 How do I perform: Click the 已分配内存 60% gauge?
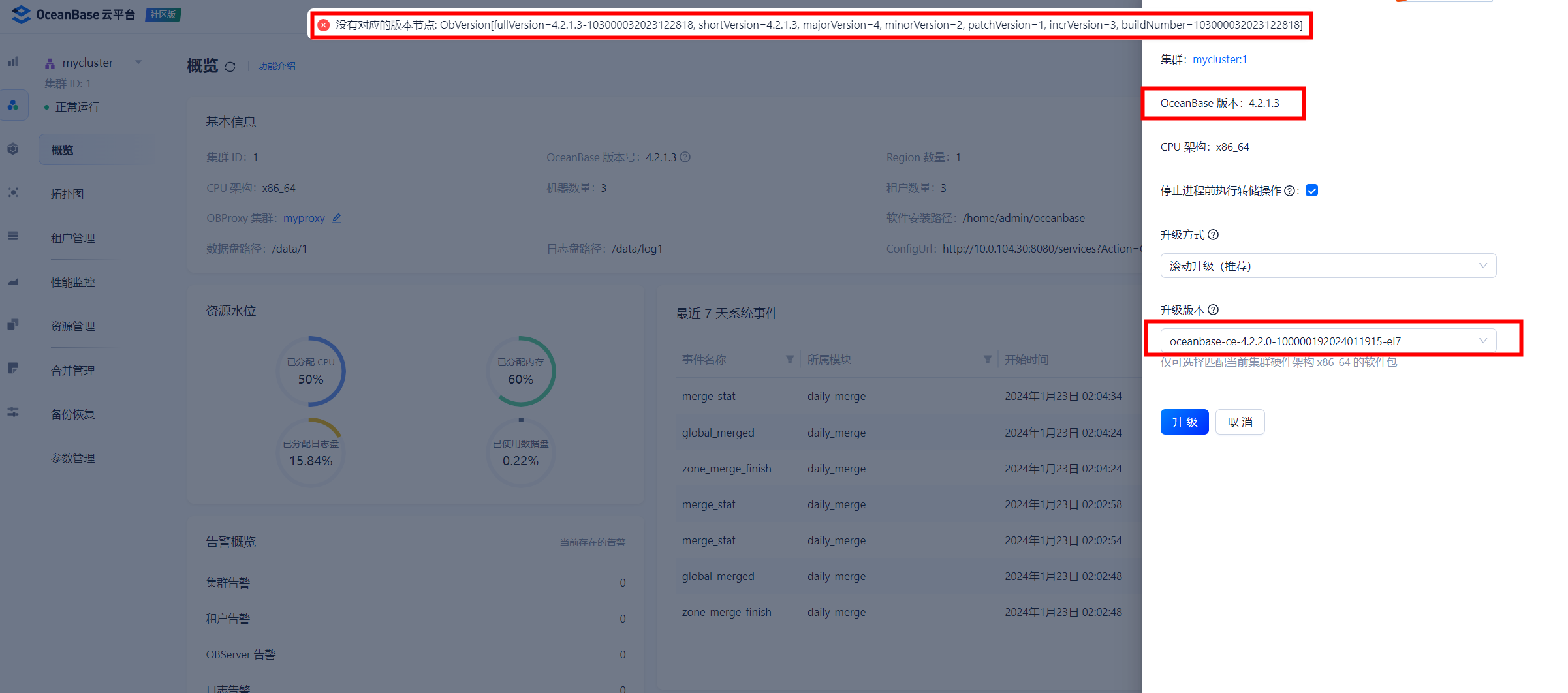pos(520,371)
